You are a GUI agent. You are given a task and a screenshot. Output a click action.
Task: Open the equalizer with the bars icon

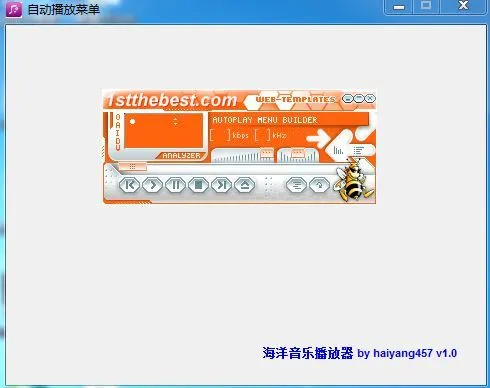tap(338, 151)
